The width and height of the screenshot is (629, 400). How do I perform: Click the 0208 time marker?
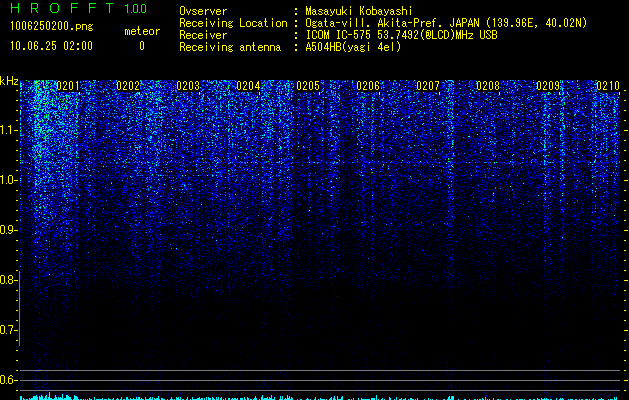coord(488,86)
